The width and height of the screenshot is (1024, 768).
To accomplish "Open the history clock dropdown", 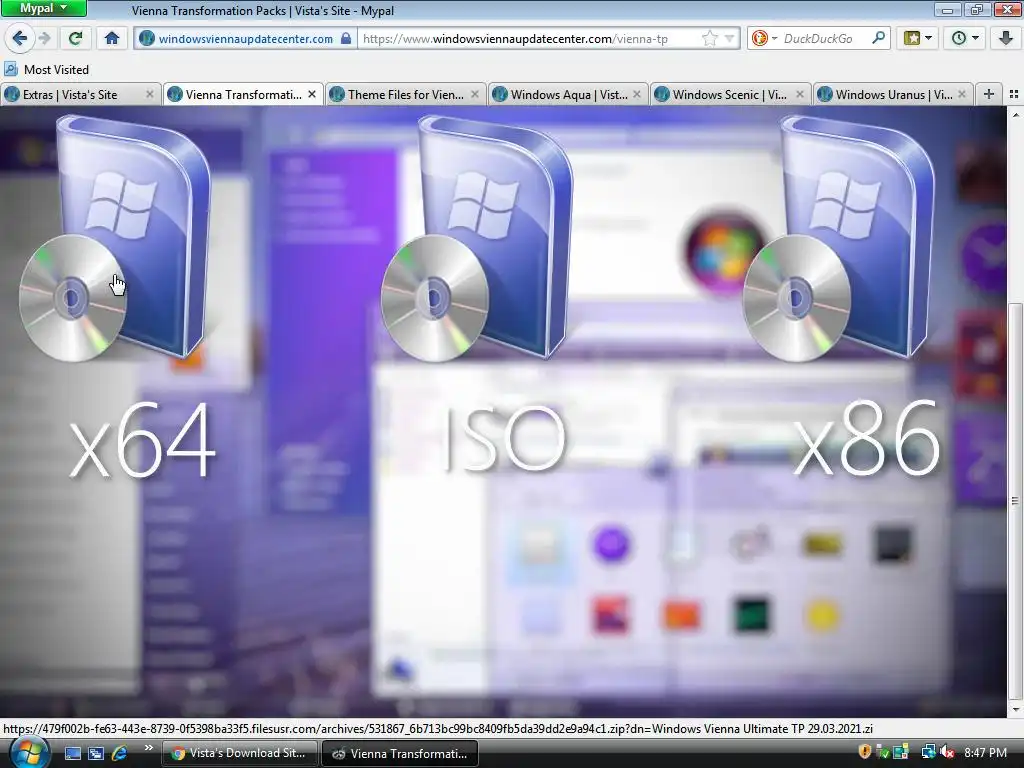I will [x=965, y=39].
